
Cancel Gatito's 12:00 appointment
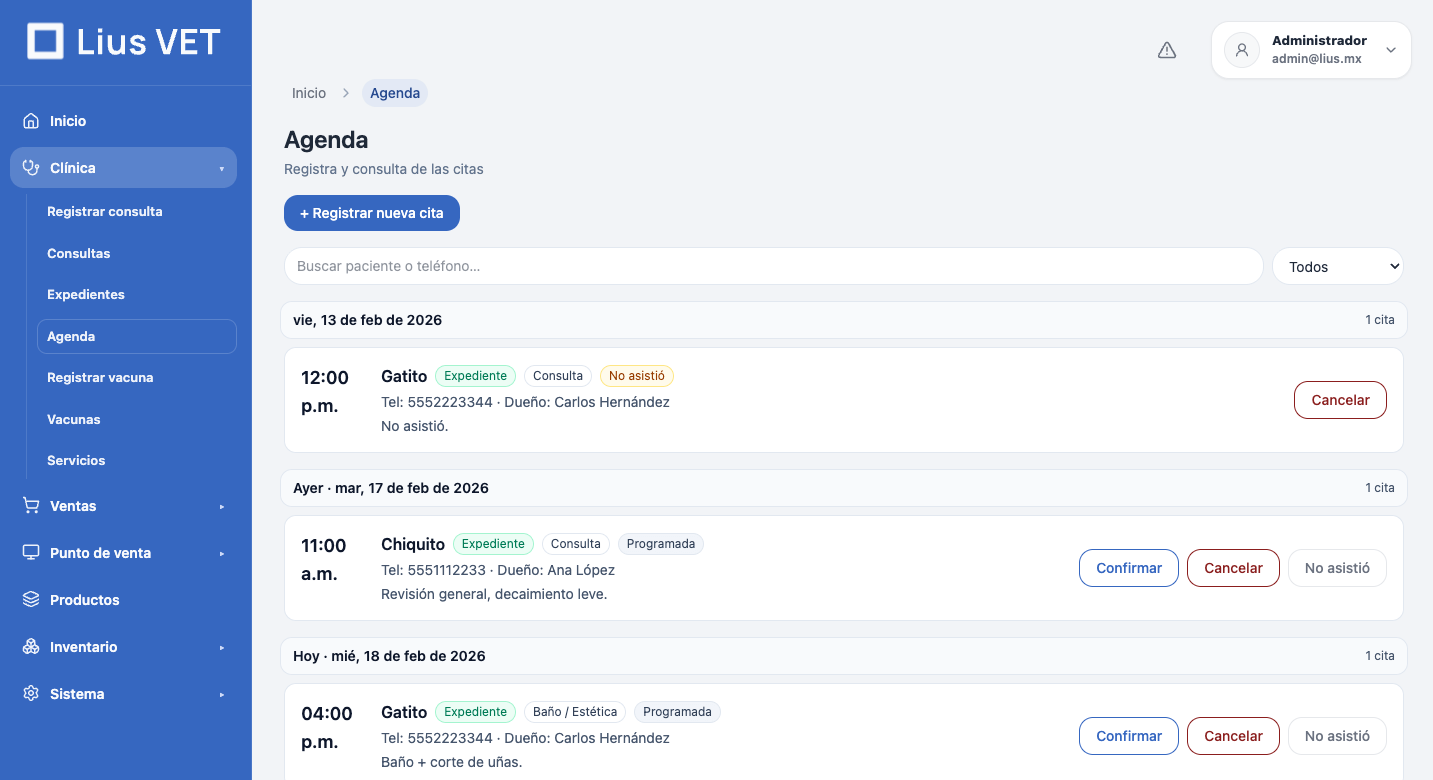[x=1340, y=399]
